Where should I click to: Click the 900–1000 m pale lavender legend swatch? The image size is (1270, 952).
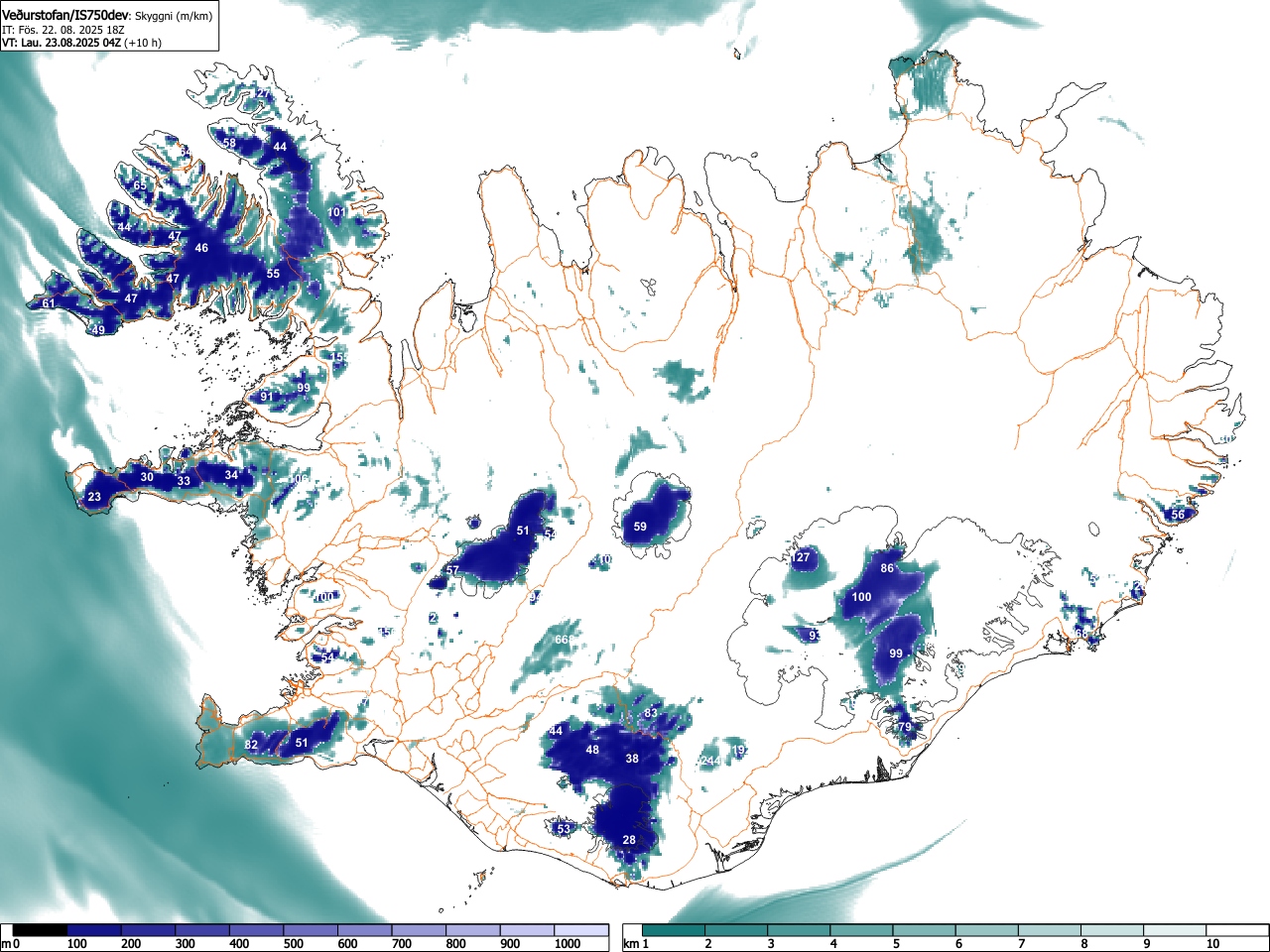coord(527,930)
